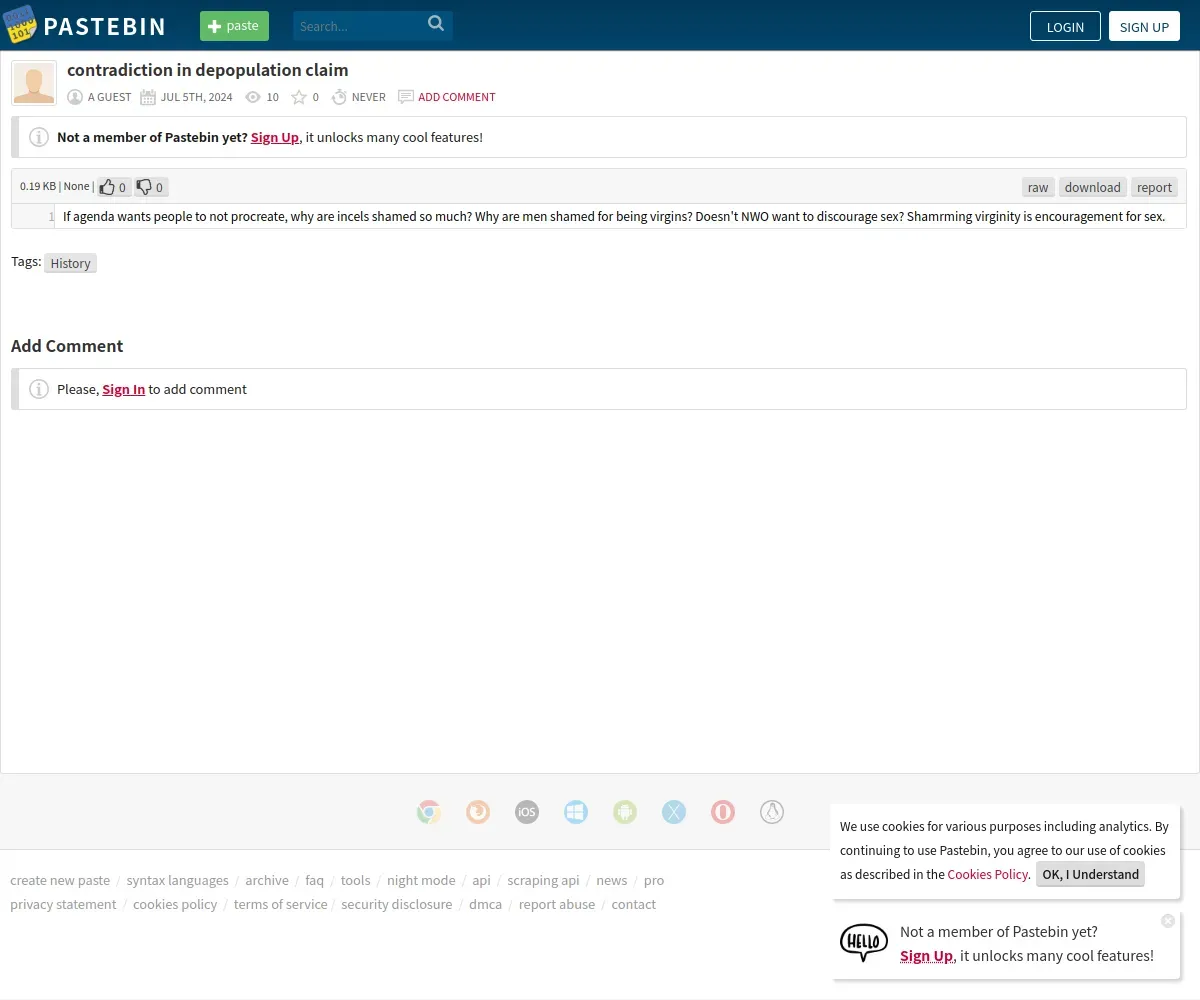Click the Pastebin logo icon

click(20, 24)
